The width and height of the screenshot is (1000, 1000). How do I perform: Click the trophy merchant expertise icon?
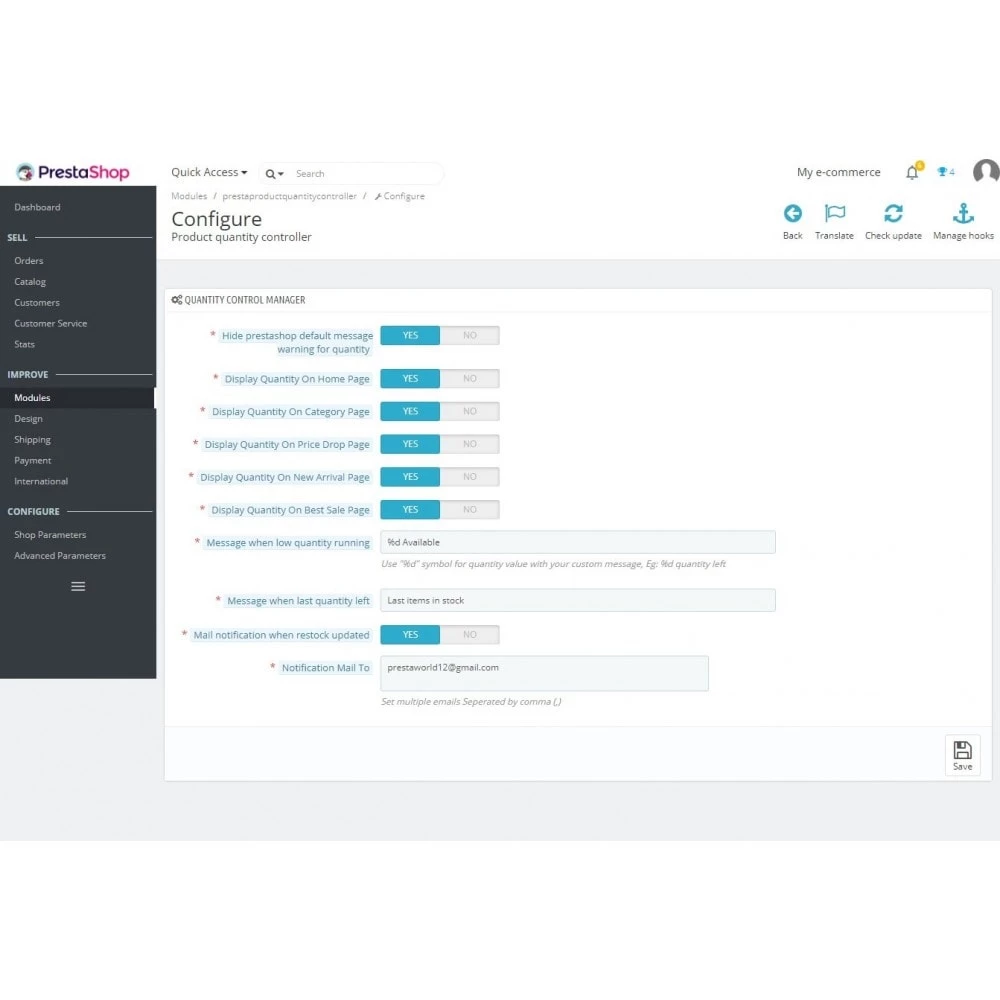pyautogui.click(x=942, y=172)
